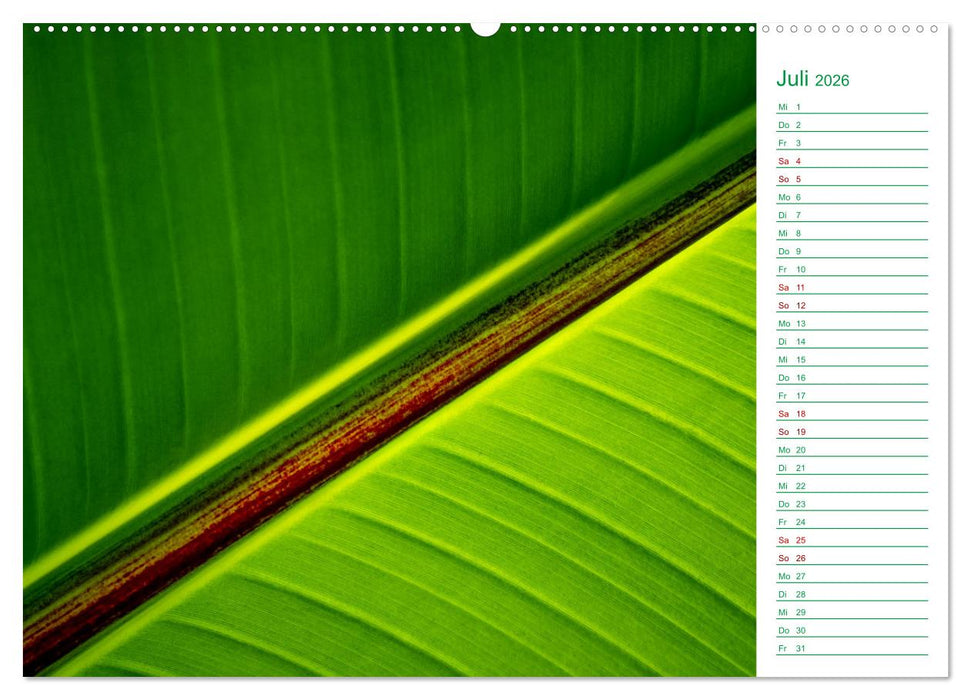Click the hanging hole at the top
Screen dimensions: 971x700
pyautogui.click(x=485, y=29)
